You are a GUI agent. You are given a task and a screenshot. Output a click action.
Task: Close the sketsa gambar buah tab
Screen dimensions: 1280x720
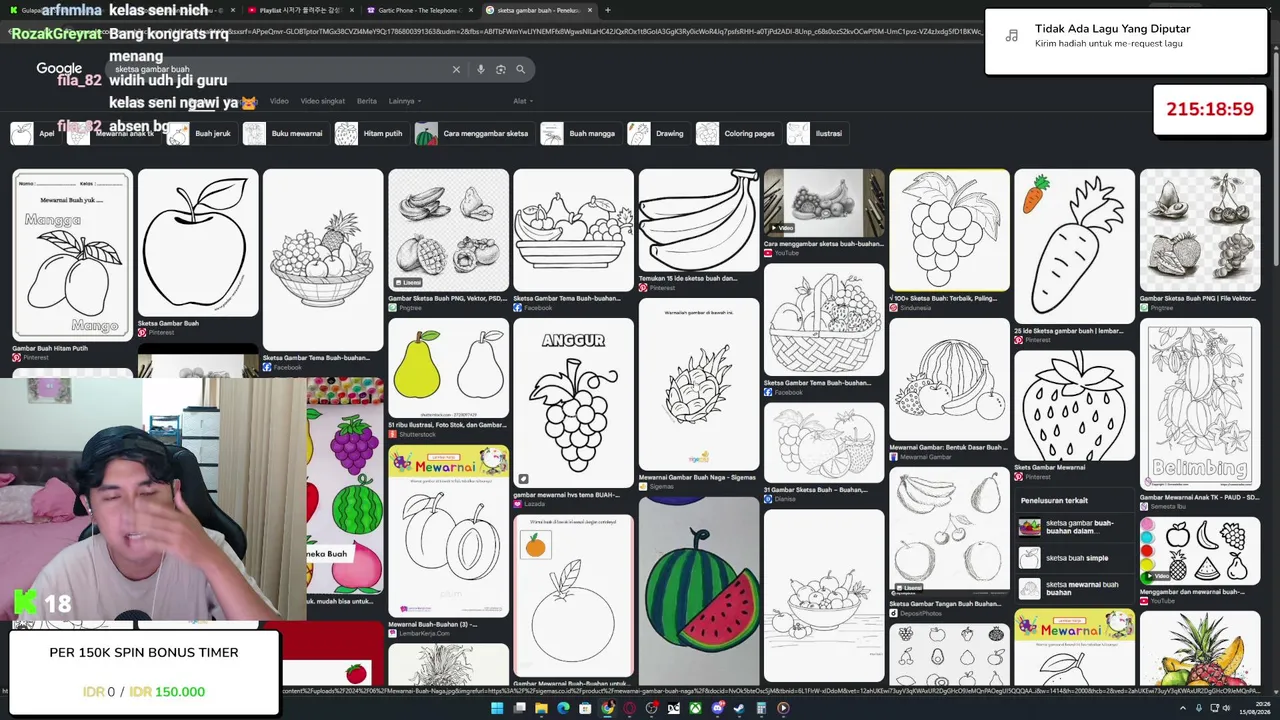tap(590, 10)
